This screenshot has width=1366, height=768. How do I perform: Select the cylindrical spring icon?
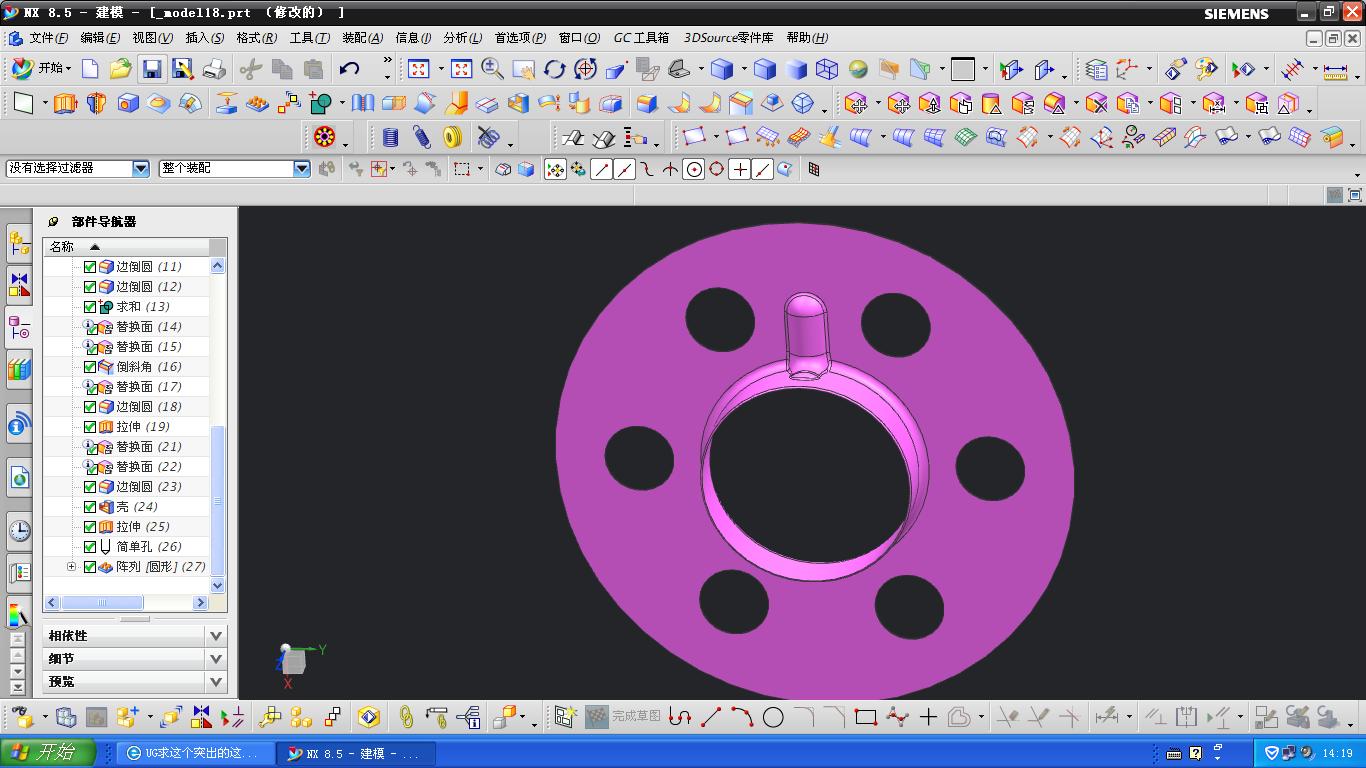[x=390, y=137]
